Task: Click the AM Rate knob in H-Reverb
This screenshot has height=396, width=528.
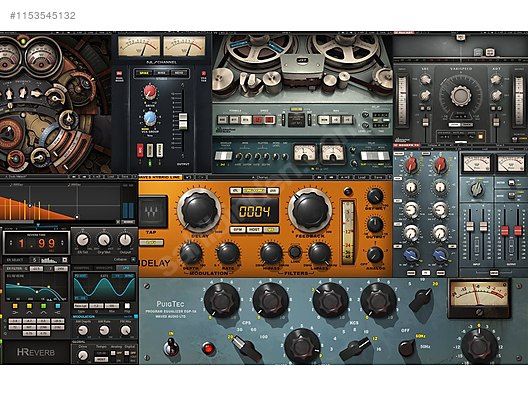Action: (x=104, y=330)
